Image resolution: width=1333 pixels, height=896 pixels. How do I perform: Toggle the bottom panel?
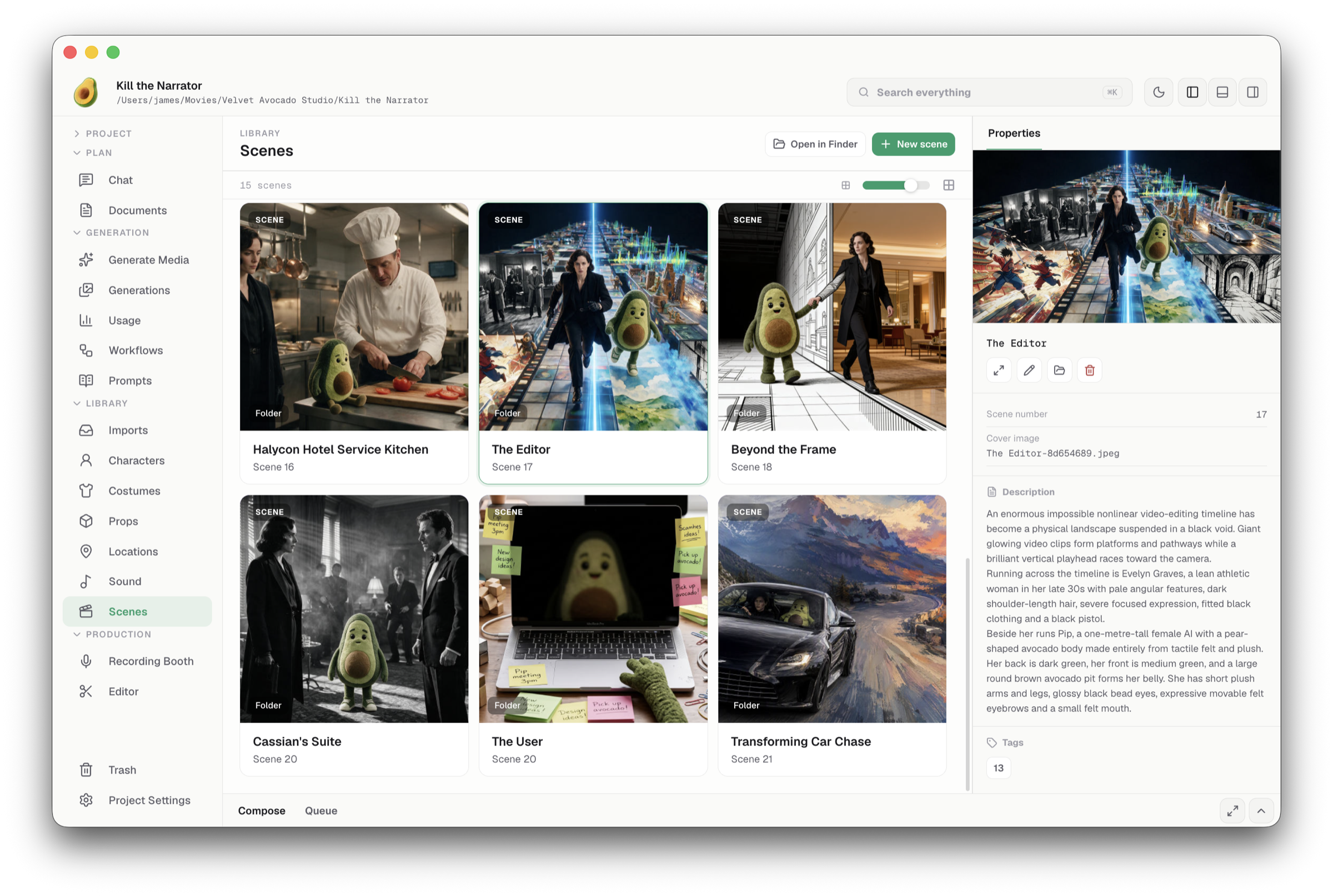tap(1222, 92)
